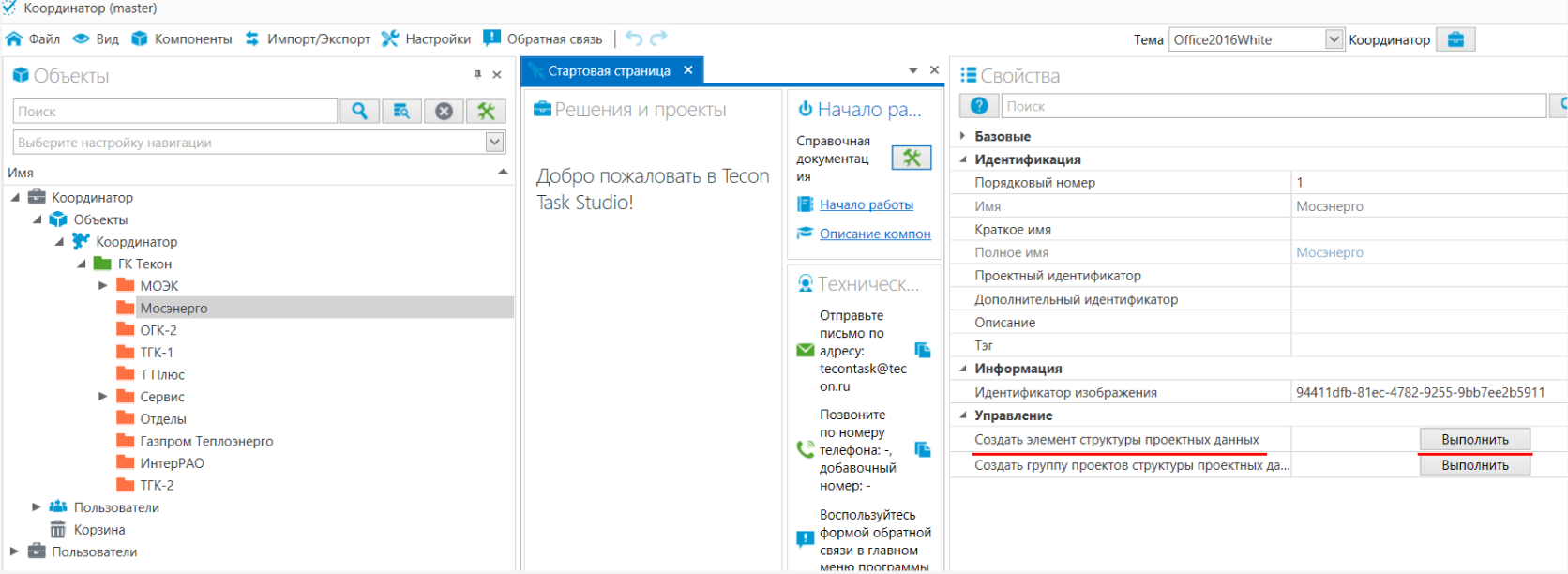The image size is (1568, 574).
Task: Open the navigation settings dropdown in Objects panel
Action: 495,143
